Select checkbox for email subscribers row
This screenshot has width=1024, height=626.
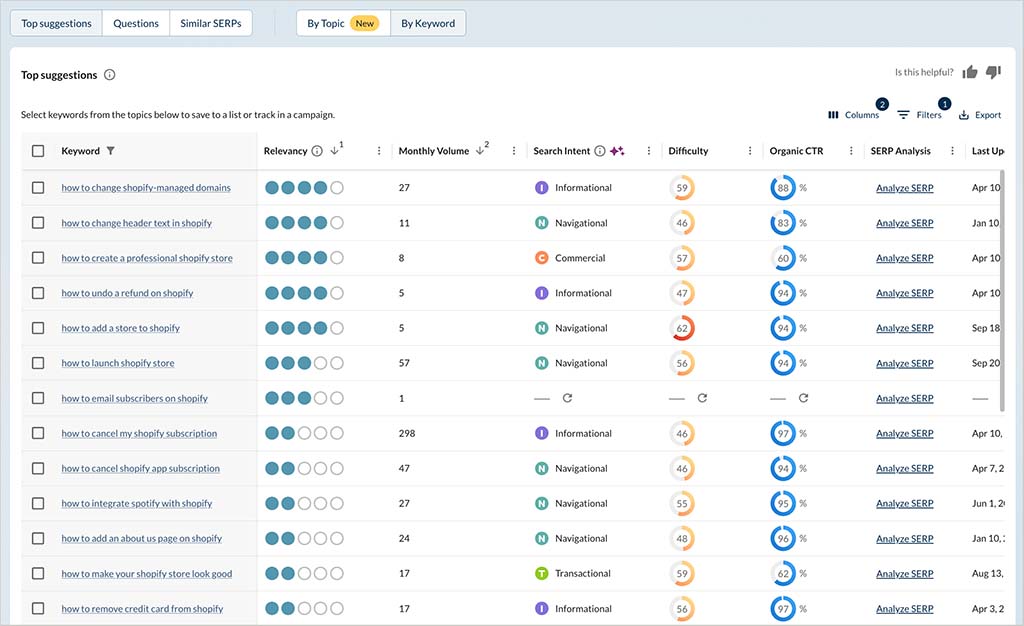(38, 398)
